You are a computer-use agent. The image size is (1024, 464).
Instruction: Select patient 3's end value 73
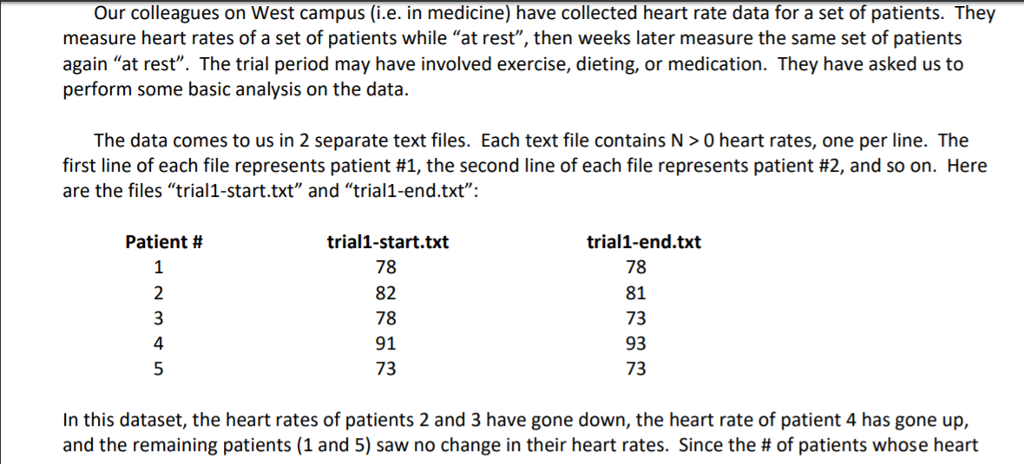636,318
